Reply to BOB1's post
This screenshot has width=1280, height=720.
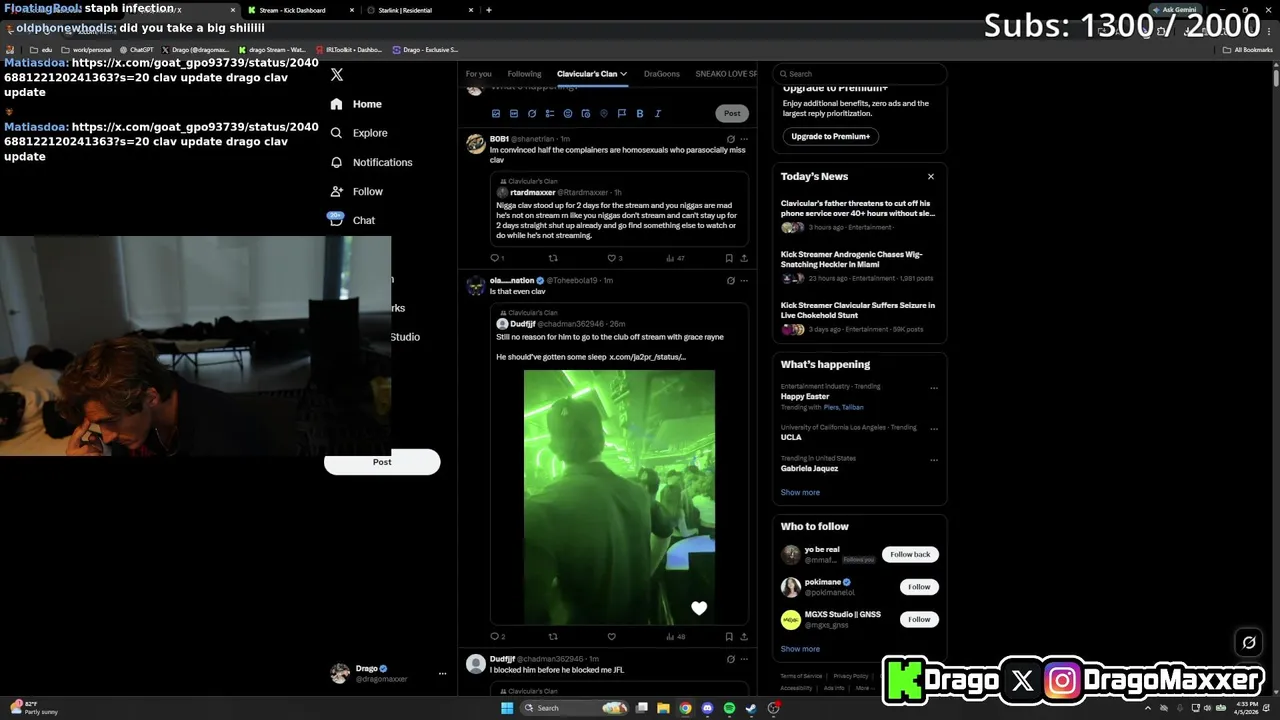tap(496, 258)
